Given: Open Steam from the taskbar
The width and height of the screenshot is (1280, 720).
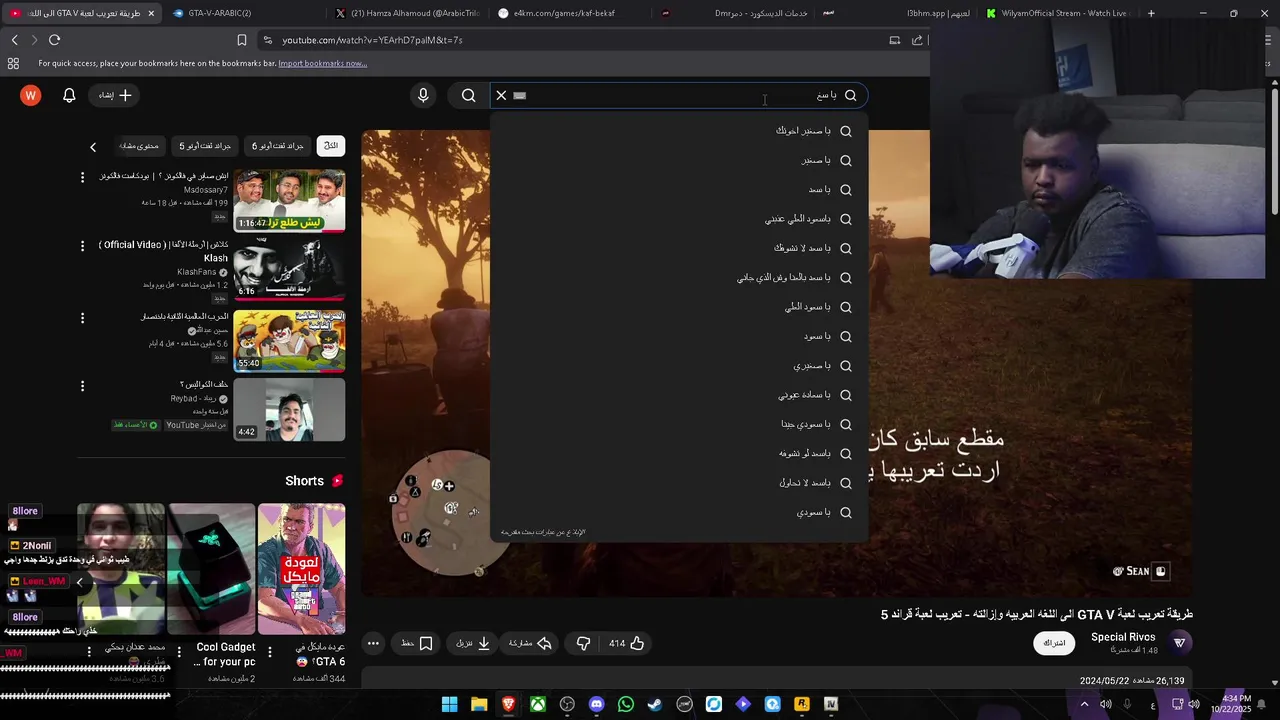Looking at the screenshot, I should (x=655, y=704).
